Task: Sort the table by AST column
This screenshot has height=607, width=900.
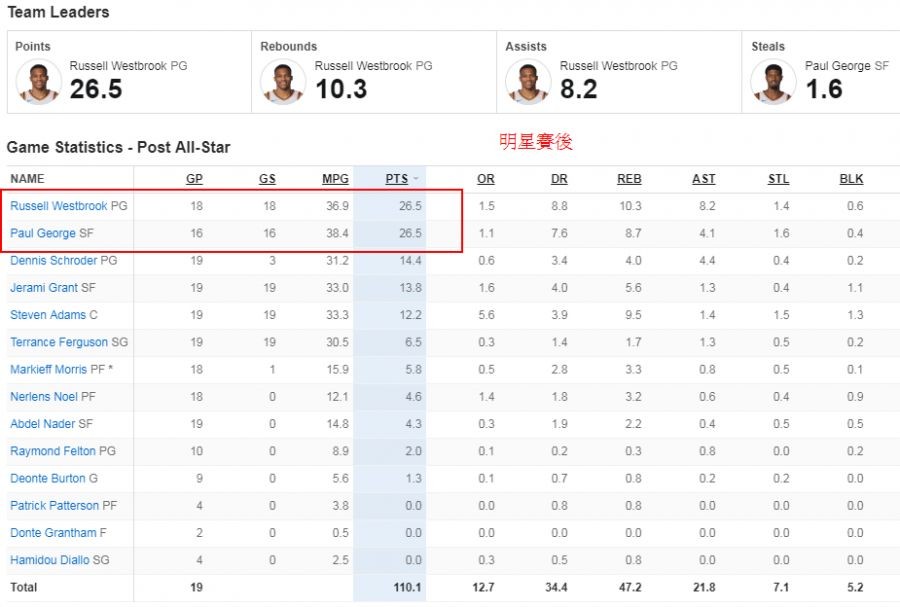Action: tap(704, 179)
